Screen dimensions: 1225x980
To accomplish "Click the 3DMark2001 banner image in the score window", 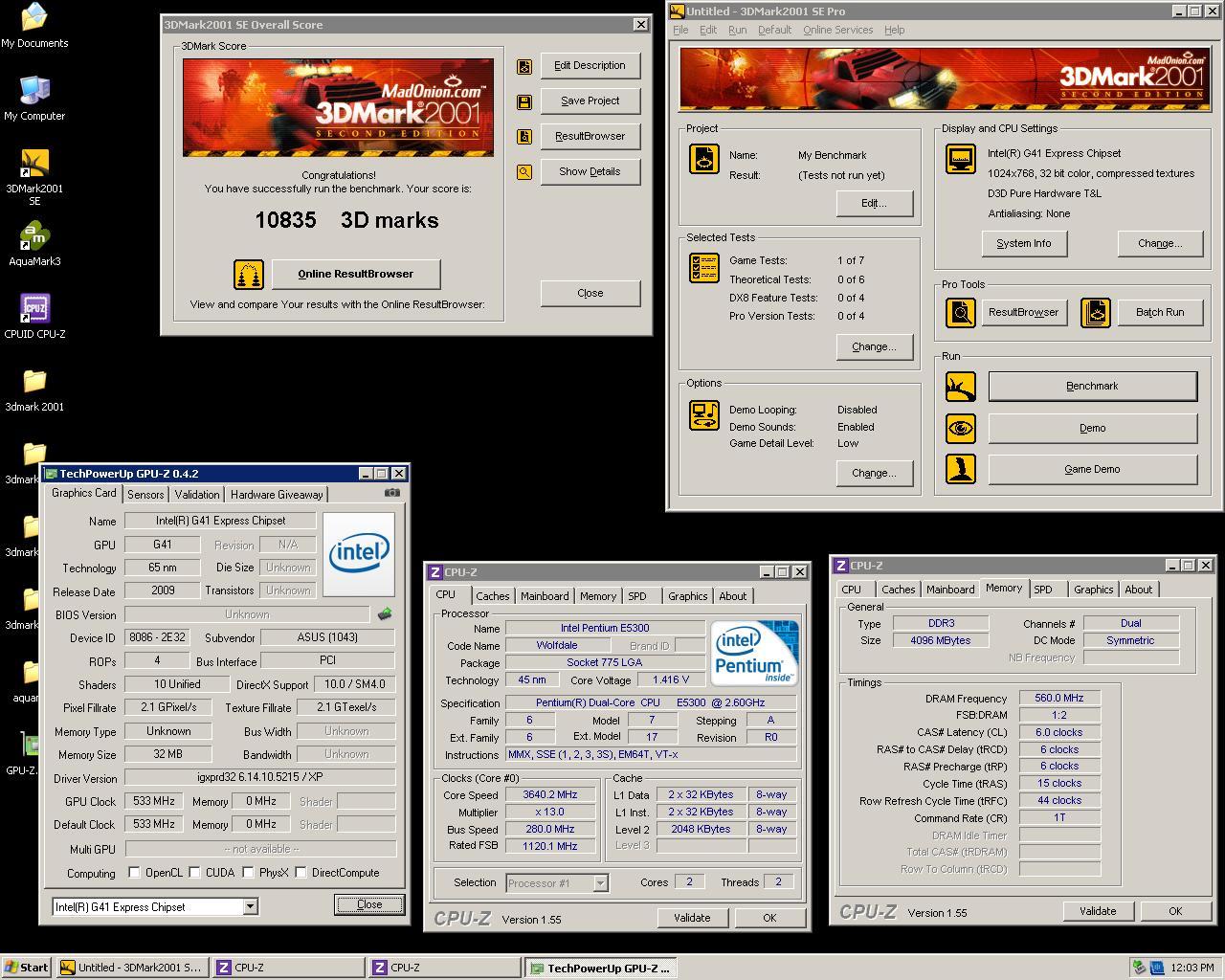I will (x=339, y=107).
